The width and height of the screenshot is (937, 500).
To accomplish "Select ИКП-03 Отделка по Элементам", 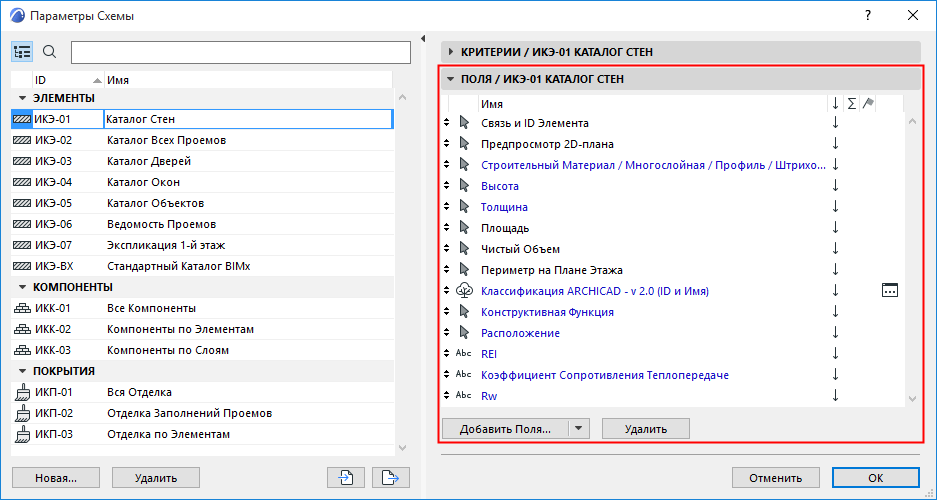I will (202, 434).
